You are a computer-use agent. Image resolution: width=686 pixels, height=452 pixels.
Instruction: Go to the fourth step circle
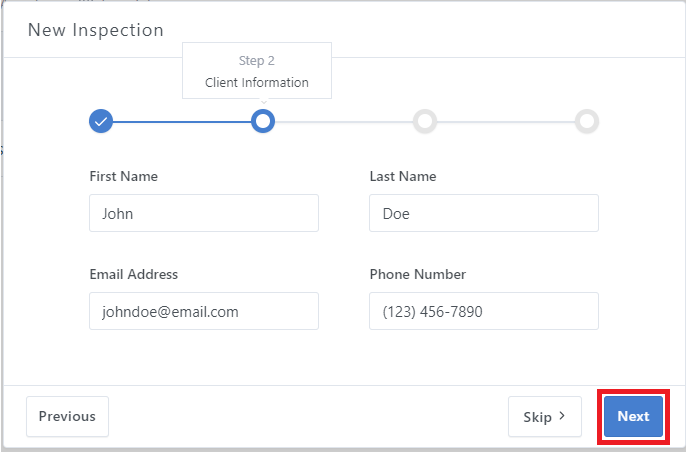(x=587, y=121)
